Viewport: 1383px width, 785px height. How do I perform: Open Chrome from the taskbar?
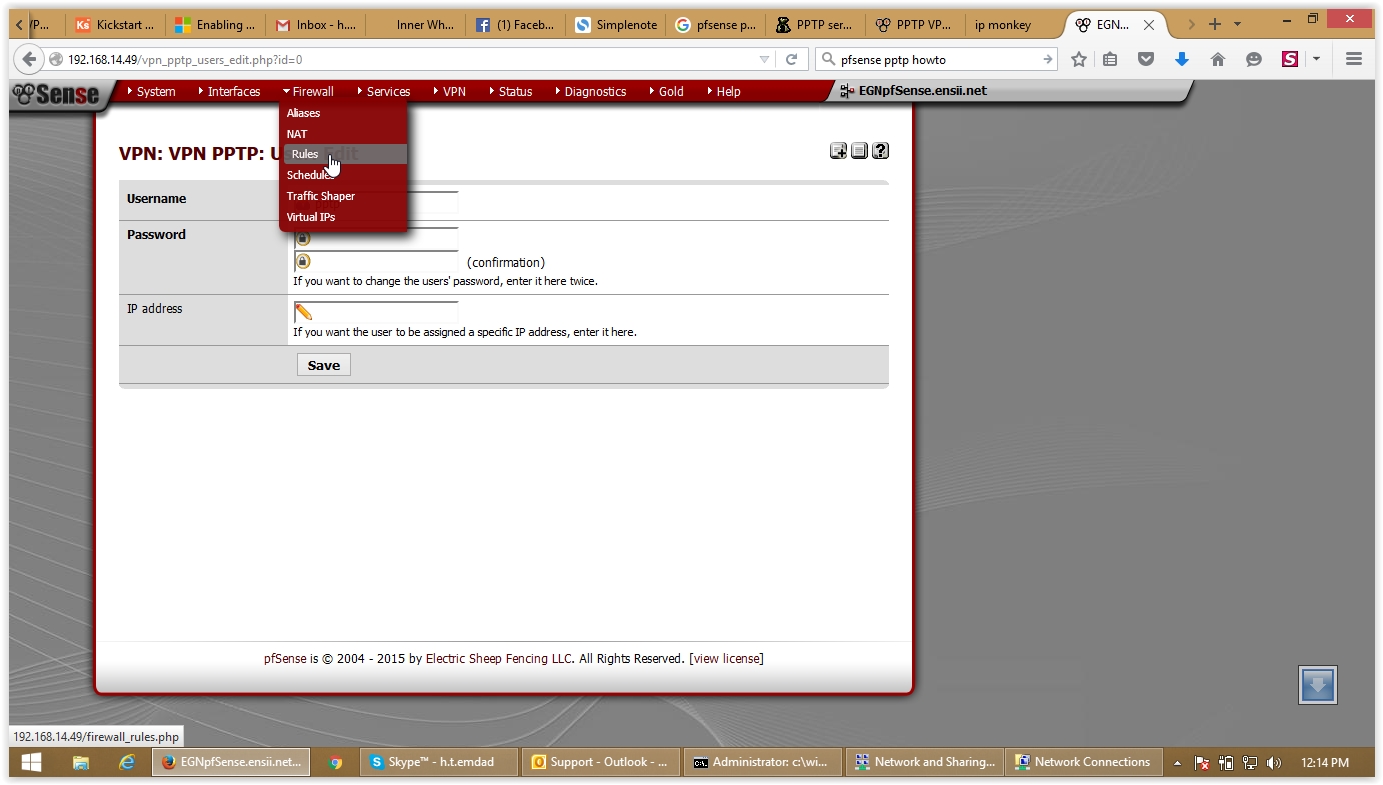coord(336,762)
